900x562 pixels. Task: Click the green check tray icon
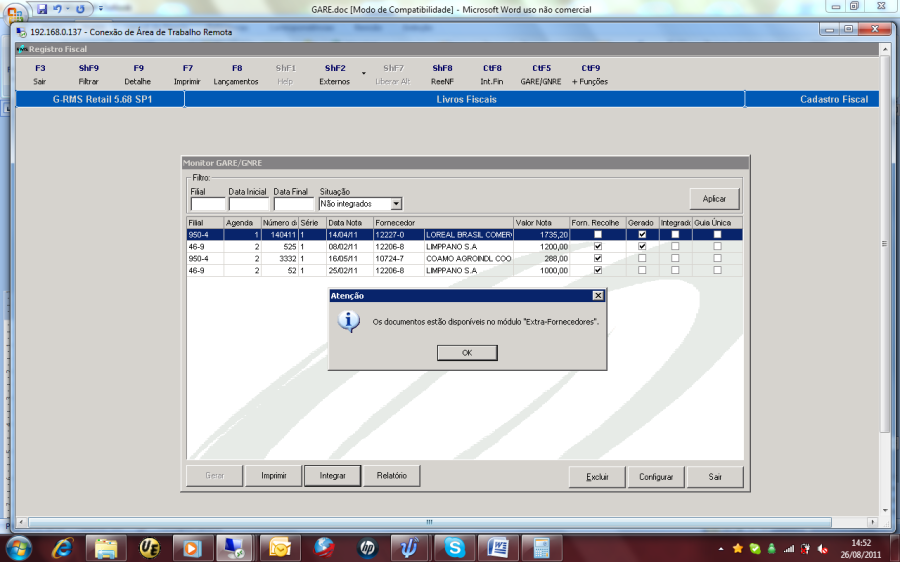tap(755, 549)
